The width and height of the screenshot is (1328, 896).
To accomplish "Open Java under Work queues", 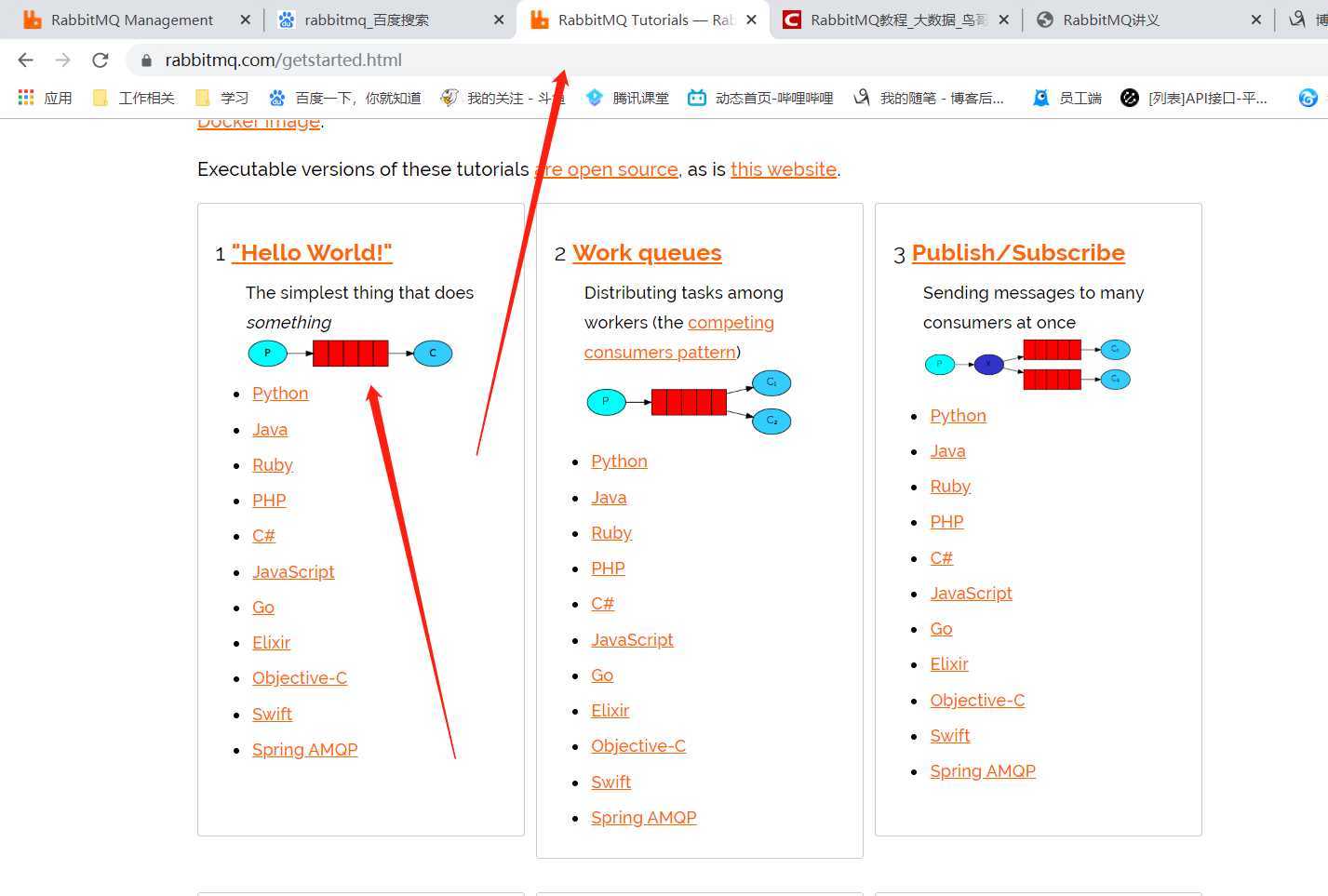I will tap(609, 498).
